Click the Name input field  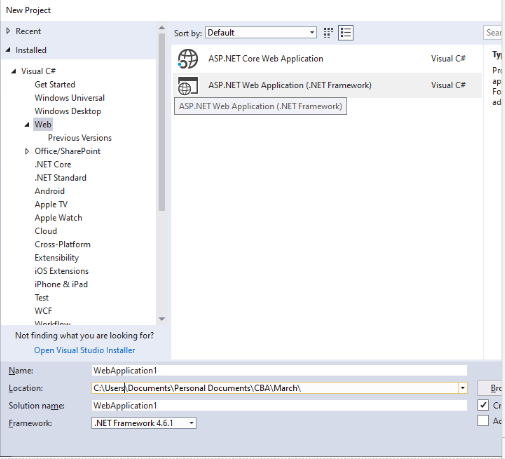tap(279, 370)
